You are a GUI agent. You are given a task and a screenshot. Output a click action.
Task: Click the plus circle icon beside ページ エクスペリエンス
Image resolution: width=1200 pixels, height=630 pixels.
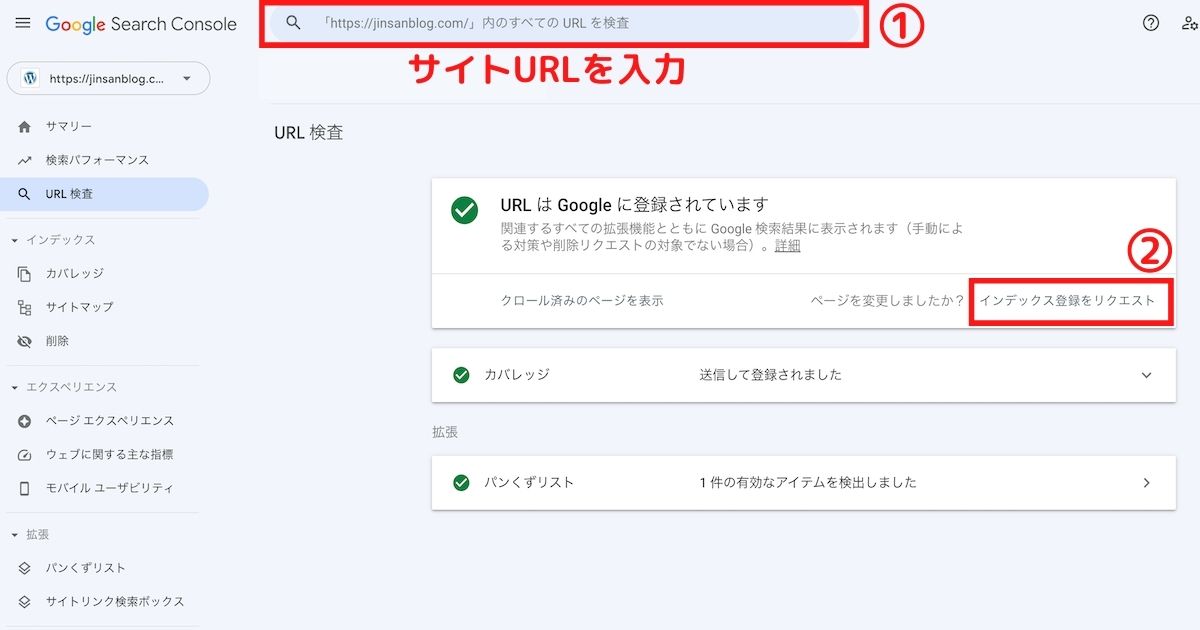click(x=25, y=421)
